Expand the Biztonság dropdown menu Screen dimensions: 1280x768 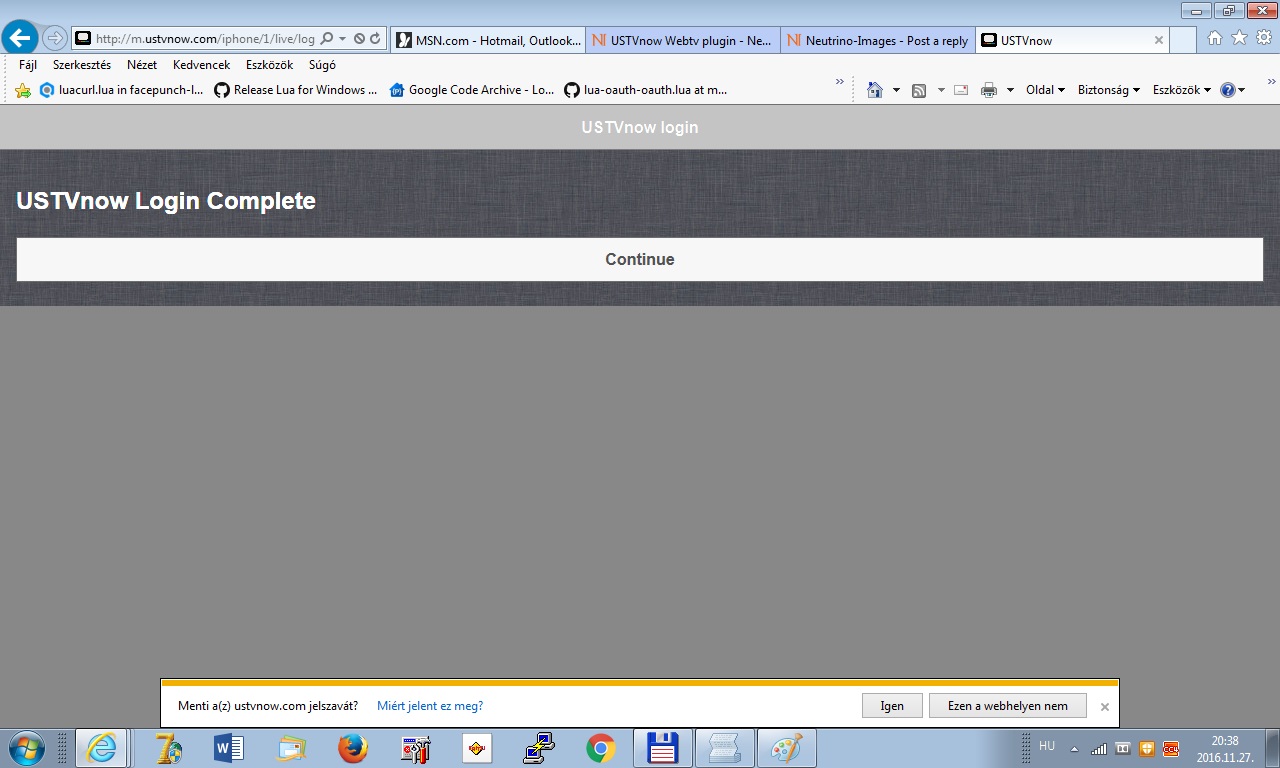point(1108,90)
